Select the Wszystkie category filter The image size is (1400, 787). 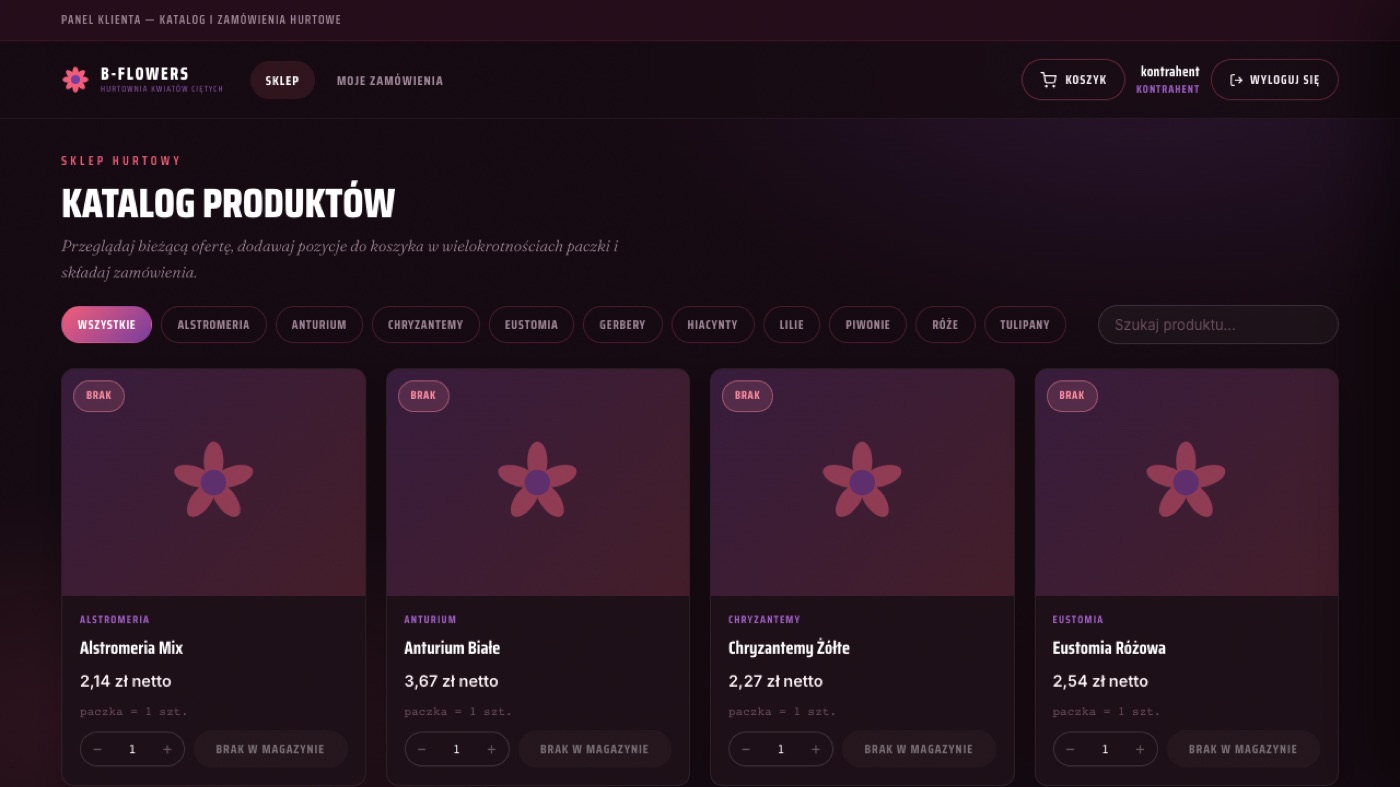coord(107,325)
